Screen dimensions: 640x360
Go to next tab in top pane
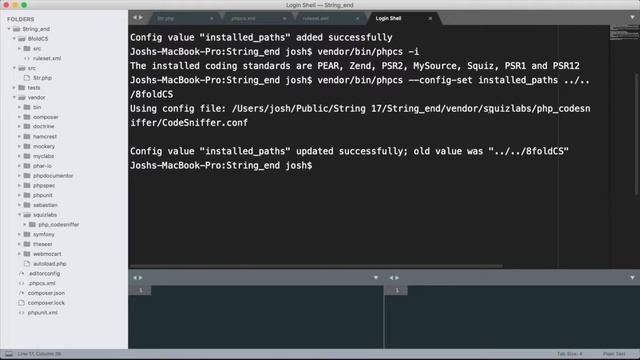click(141, 18)
